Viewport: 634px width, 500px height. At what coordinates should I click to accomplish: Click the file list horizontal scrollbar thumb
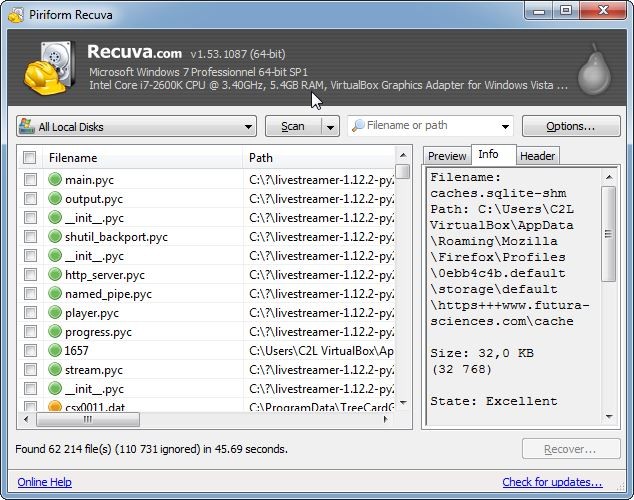(x=88, y=419)
